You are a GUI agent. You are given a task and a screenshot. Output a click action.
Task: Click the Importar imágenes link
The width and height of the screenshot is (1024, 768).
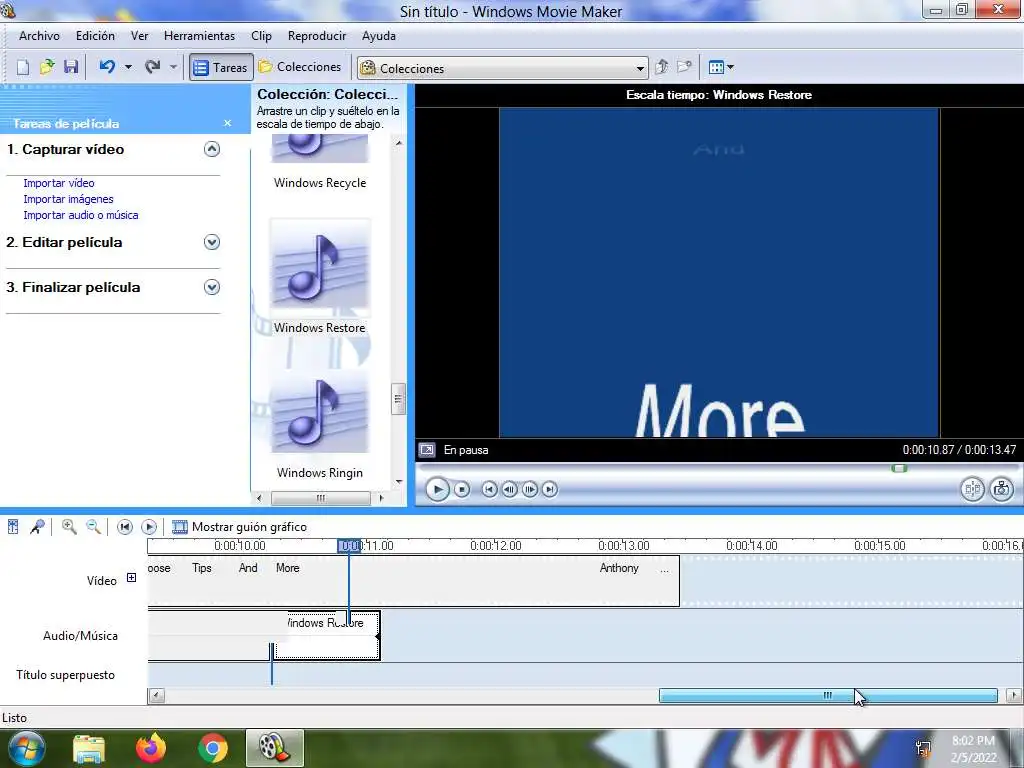coord(69,199)
